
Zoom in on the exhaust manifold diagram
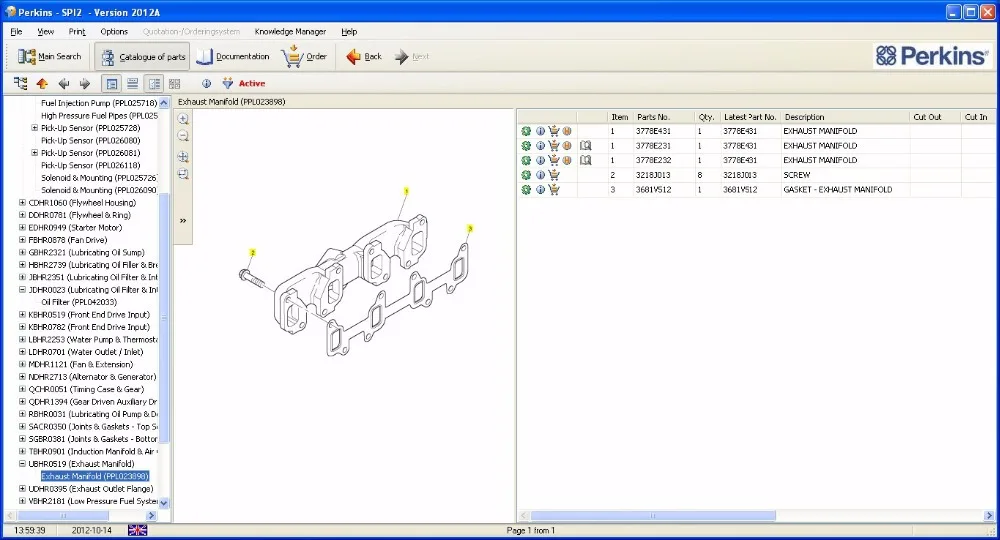click(x=183, y=119)
